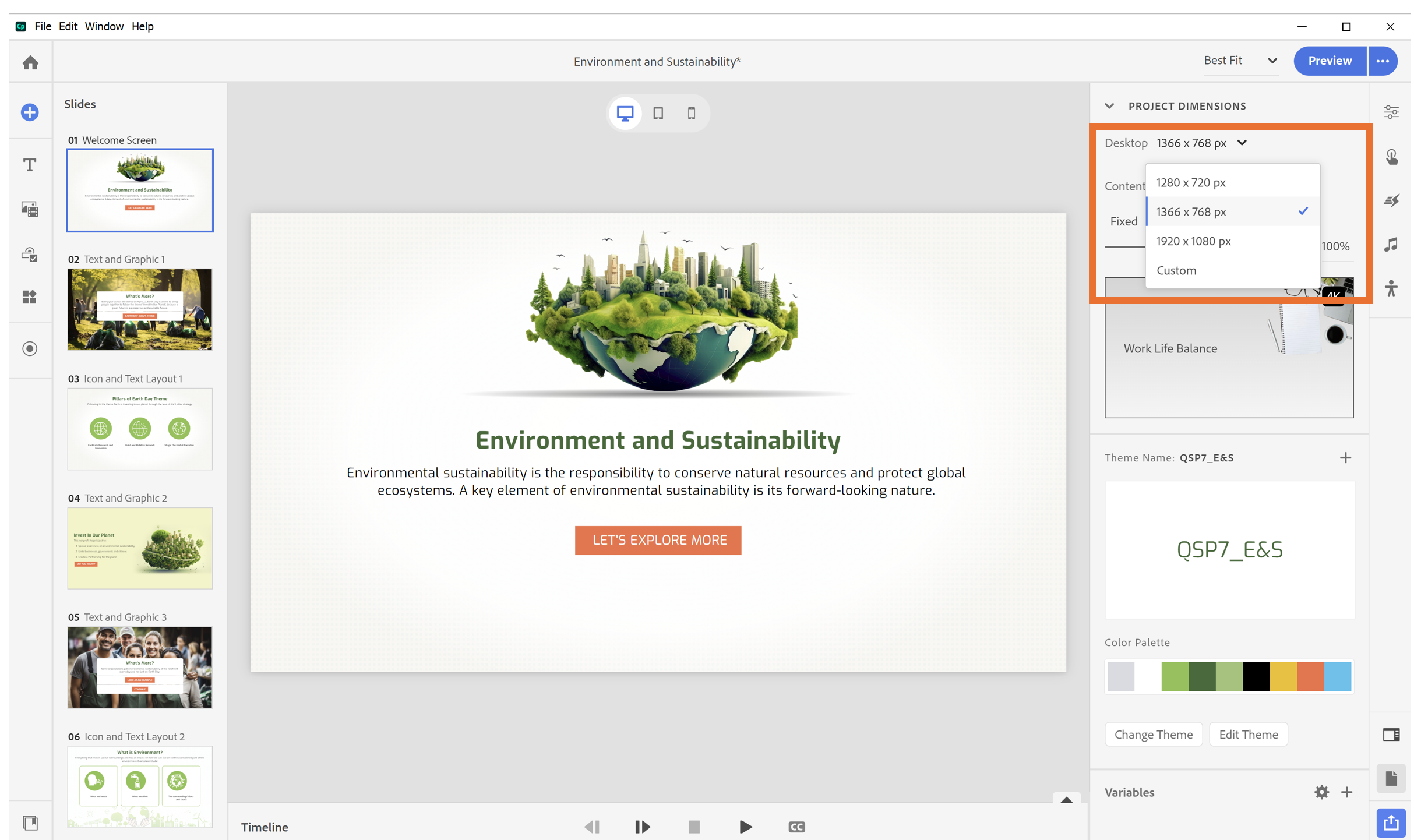Select the Text and Graphic 2 slide thumbnail
Screen dimensions: 1414x840
coord(140,548)
